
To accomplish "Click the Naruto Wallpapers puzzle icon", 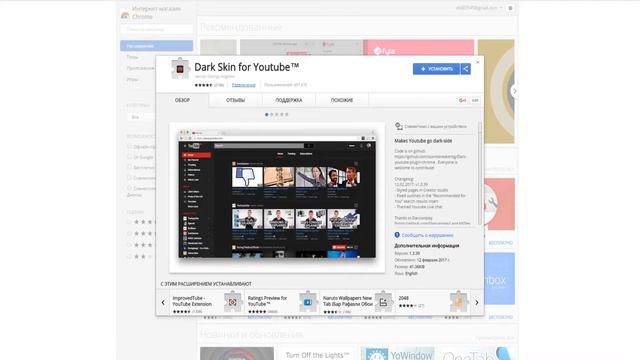I will pyautogui.click(x=383, y=302).
